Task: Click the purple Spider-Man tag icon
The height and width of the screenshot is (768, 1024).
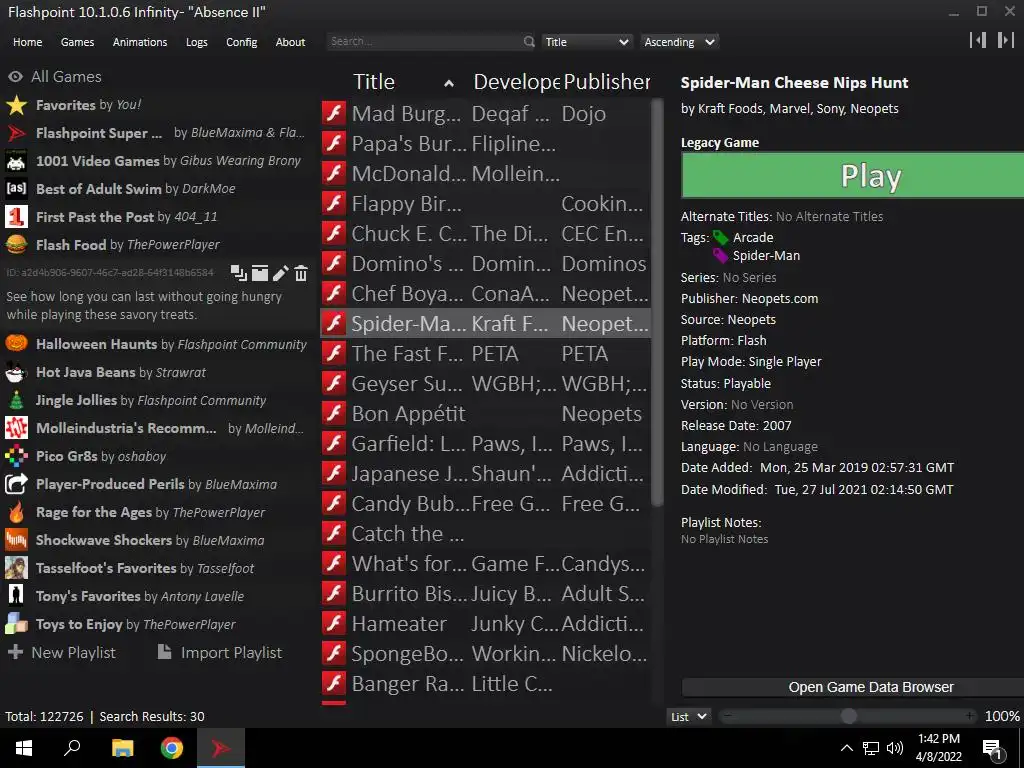Action: pos(720,255)
